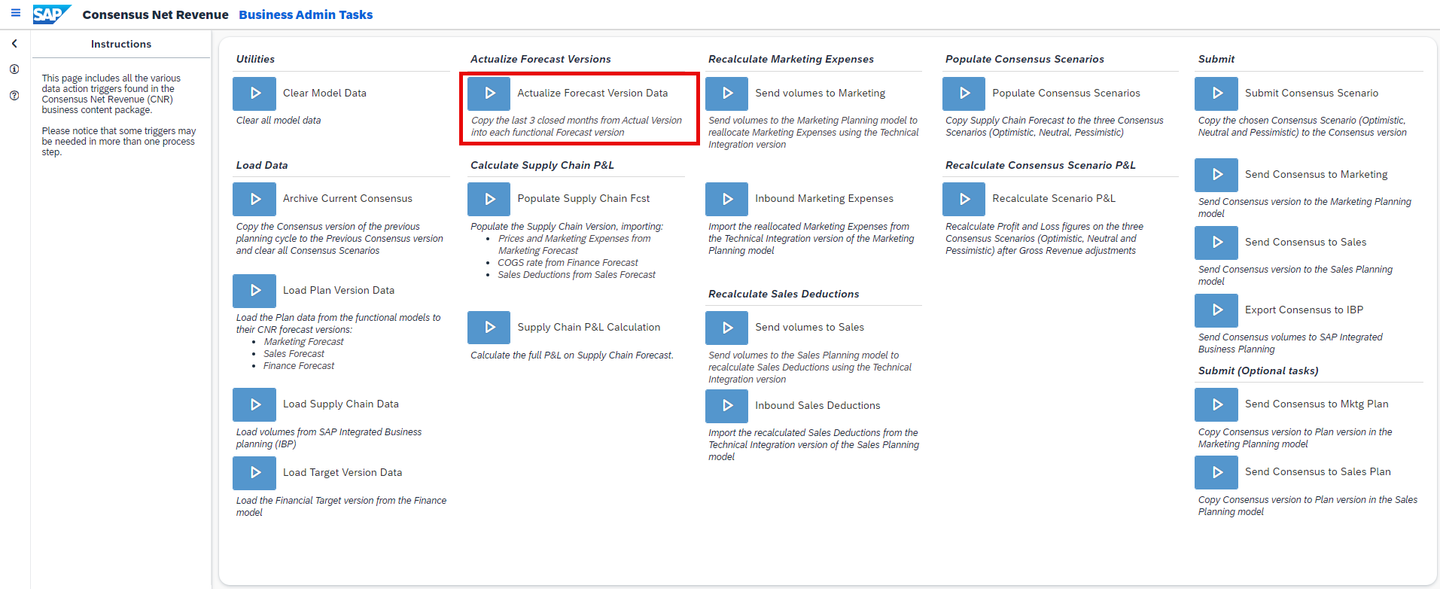Select the 'Marketing Forecast' bullet under Load Plan

coord(304,342)
